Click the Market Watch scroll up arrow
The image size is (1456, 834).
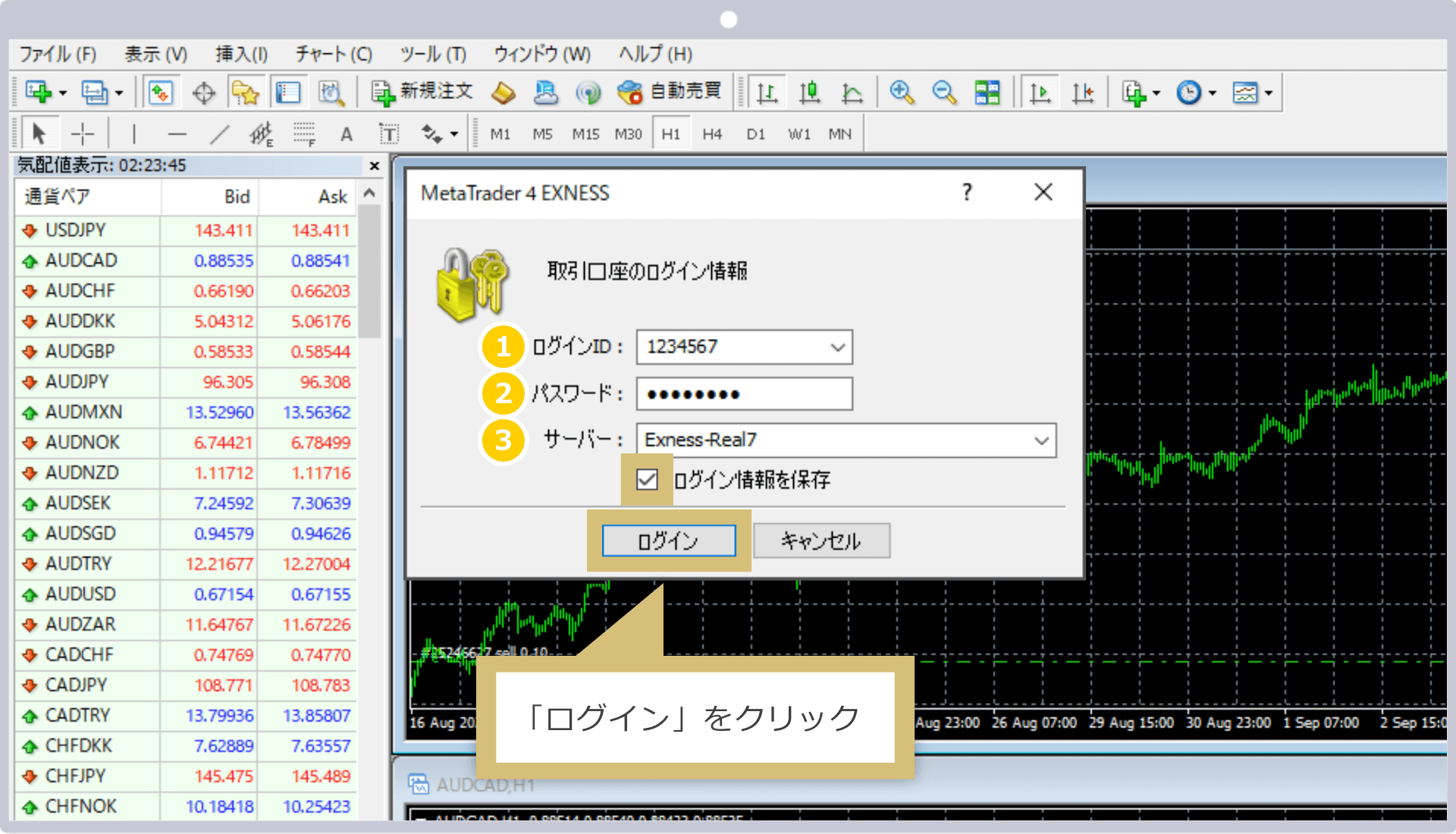(x=369, y=193)
